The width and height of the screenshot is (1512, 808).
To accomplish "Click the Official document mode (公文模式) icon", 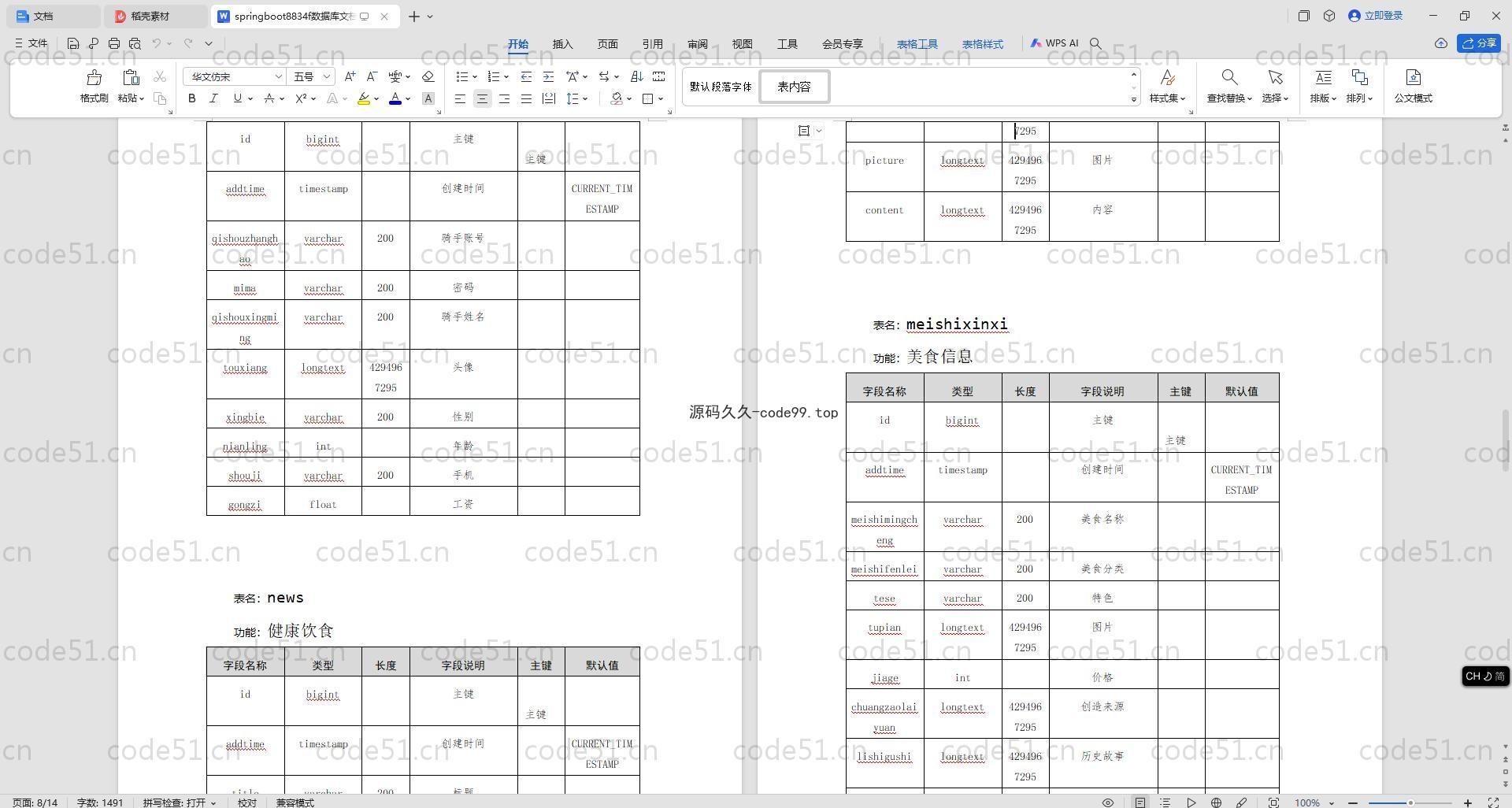I will click(1414, 77).
